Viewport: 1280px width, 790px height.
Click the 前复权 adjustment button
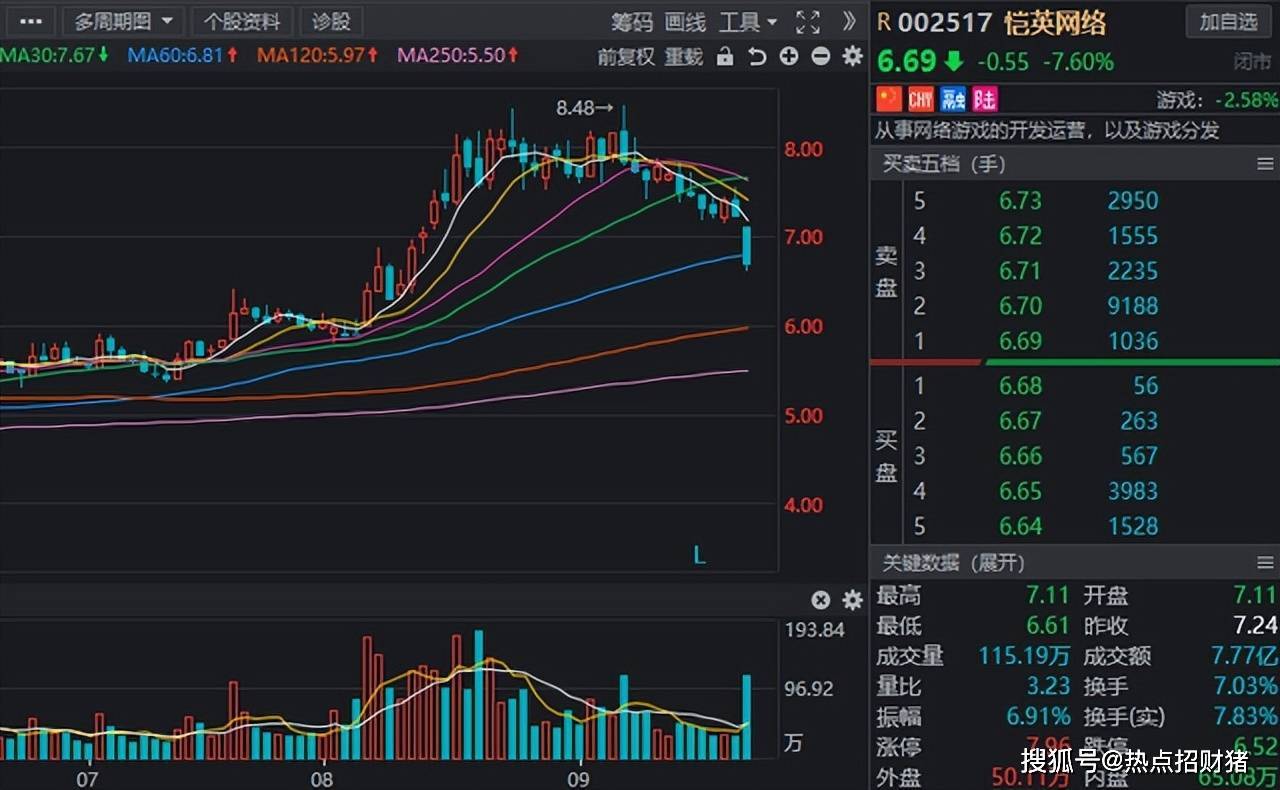(626, 57)
